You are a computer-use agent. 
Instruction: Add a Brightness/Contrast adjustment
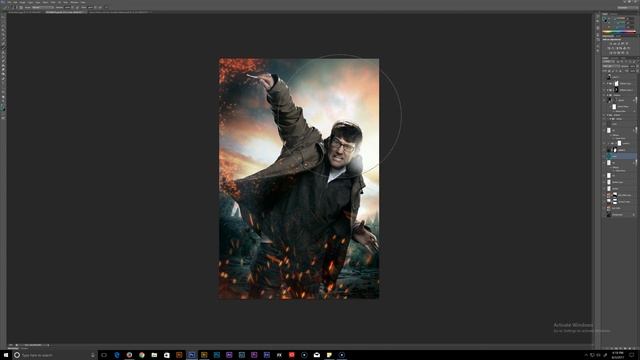pyautogui.click(x=610, y=44)
